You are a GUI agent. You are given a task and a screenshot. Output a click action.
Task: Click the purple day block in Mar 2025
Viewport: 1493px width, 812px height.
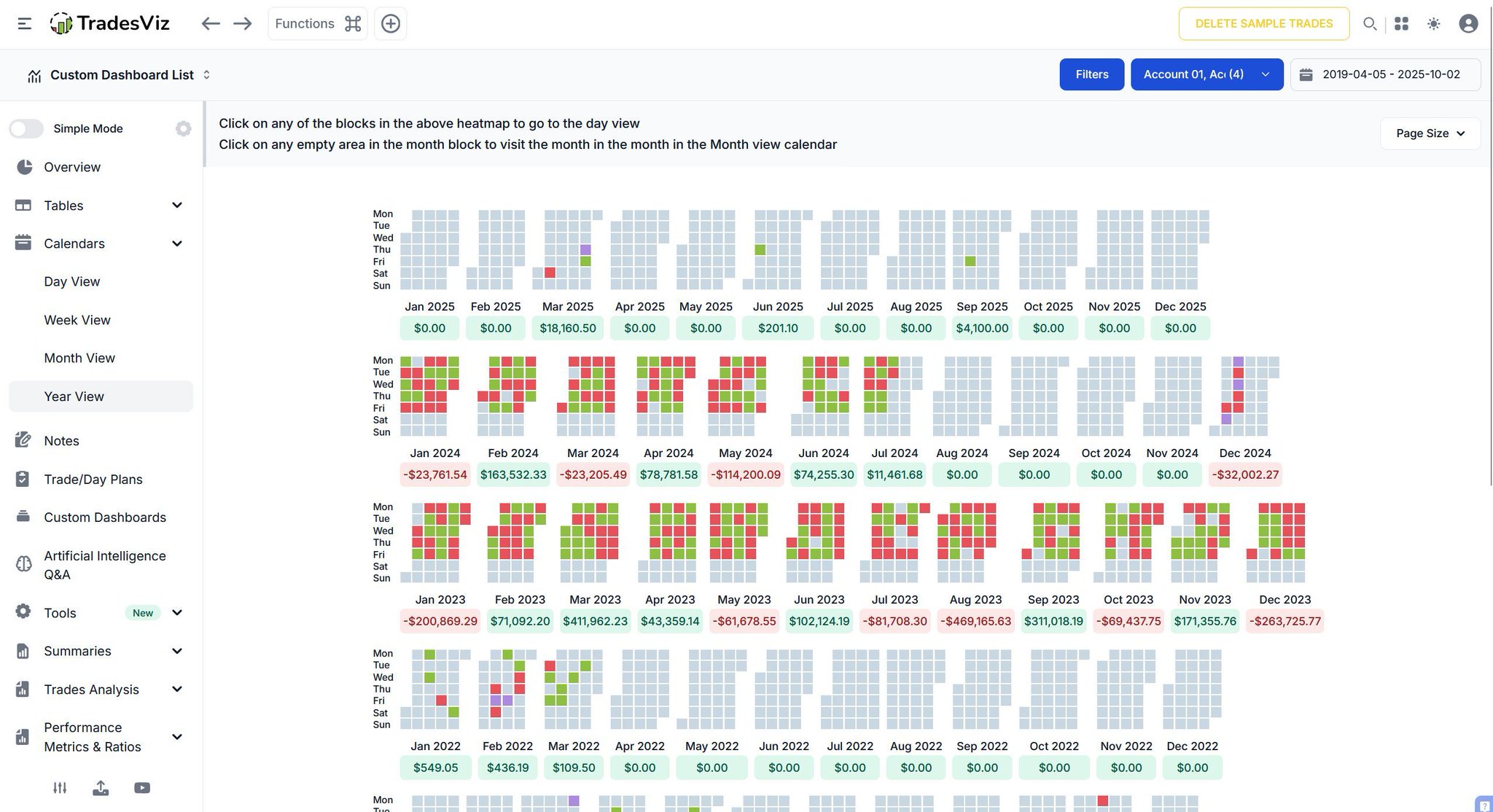(x=585, y=250)
